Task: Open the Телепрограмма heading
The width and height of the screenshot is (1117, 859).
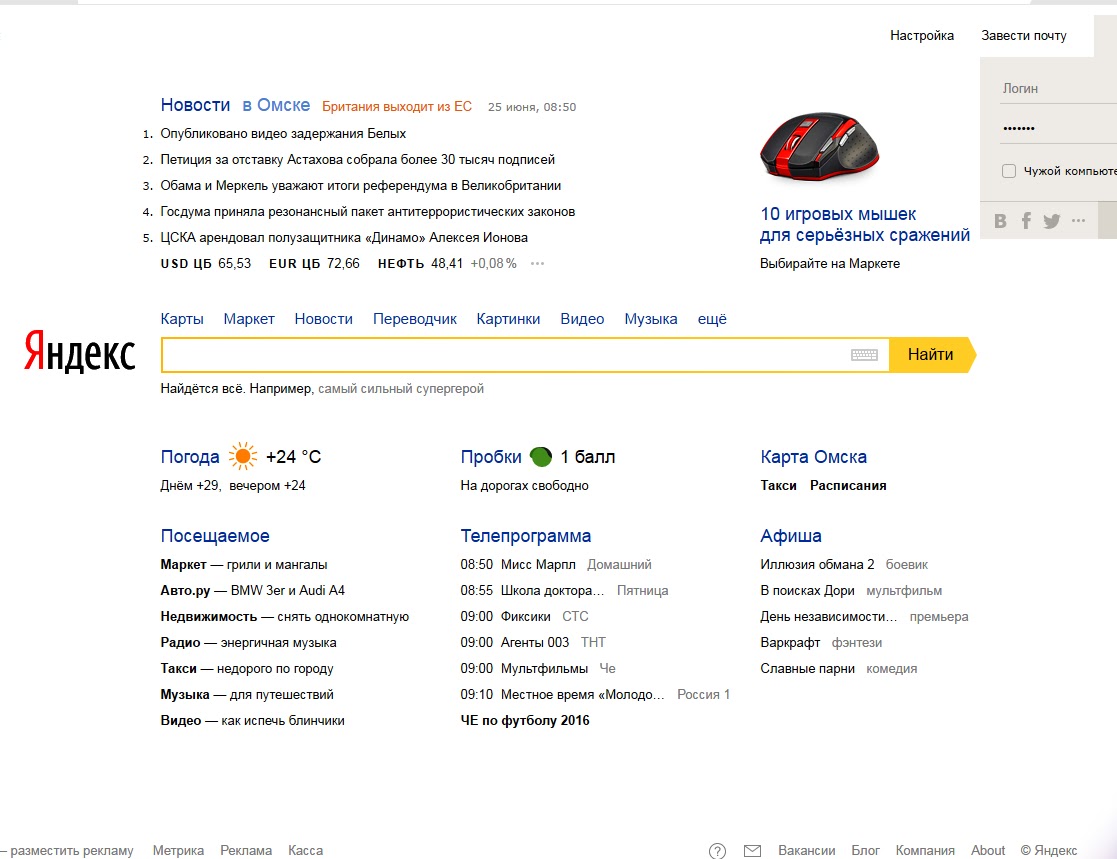Action: coord(526,536)
